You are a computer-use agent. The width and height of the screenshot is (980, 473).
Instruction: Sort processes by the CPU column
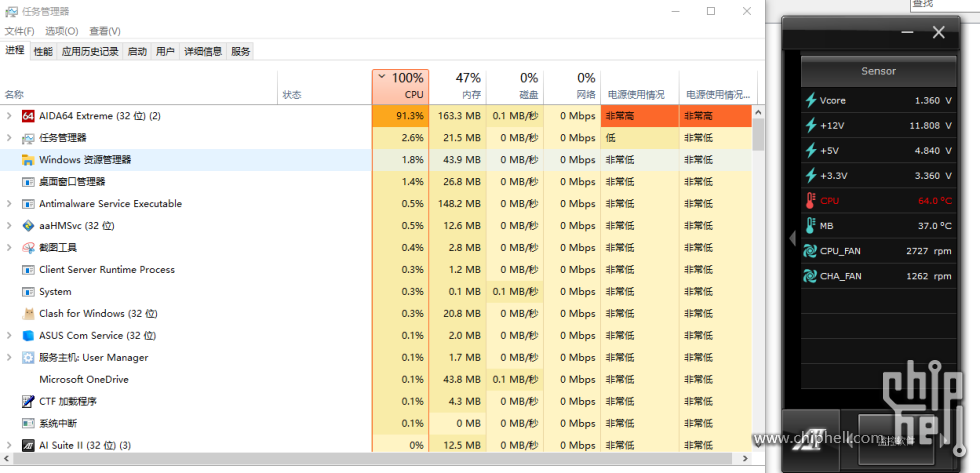click(400, 87)
